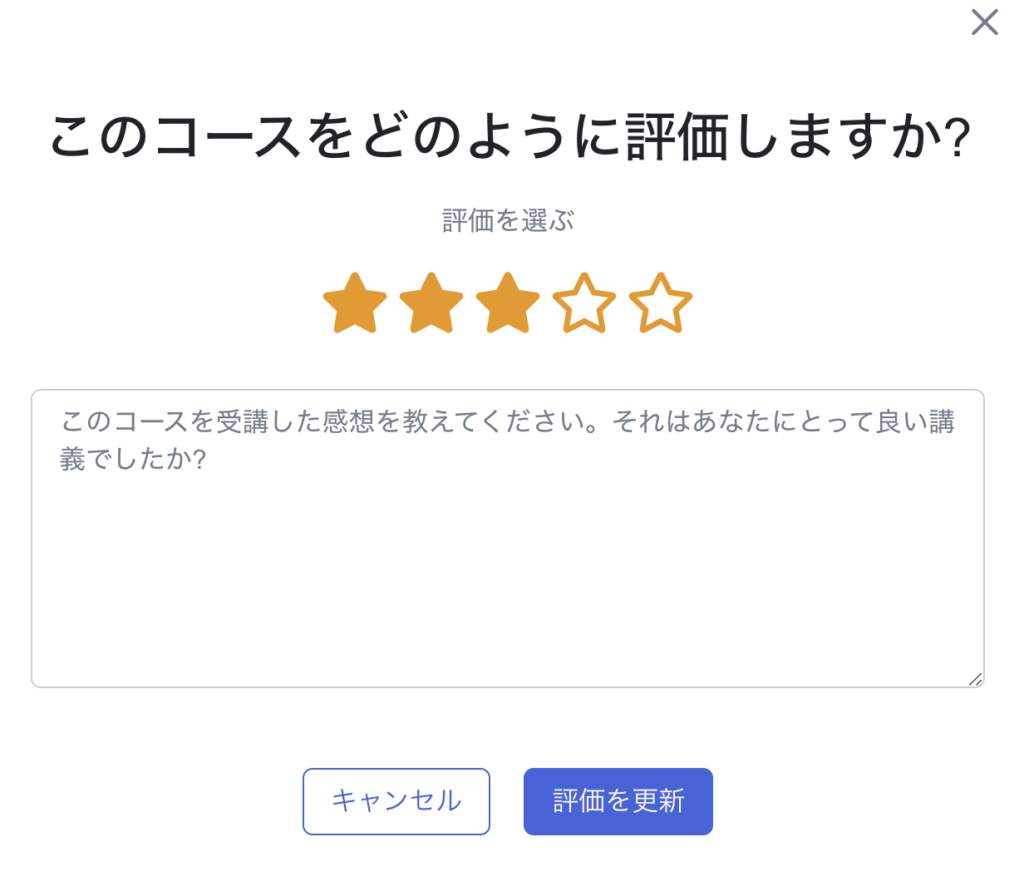Close the rating dialog with the X
1024x881 pixels.
[x=984, y=23]
